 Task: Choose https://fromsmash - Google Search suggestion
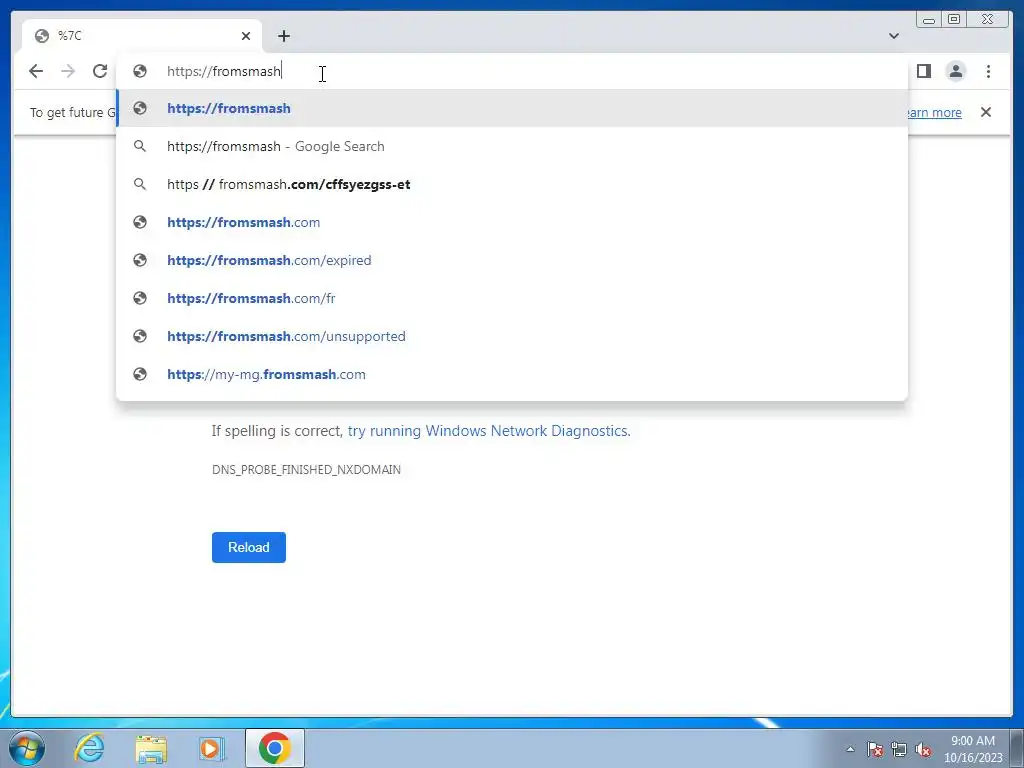coord(512,146)
